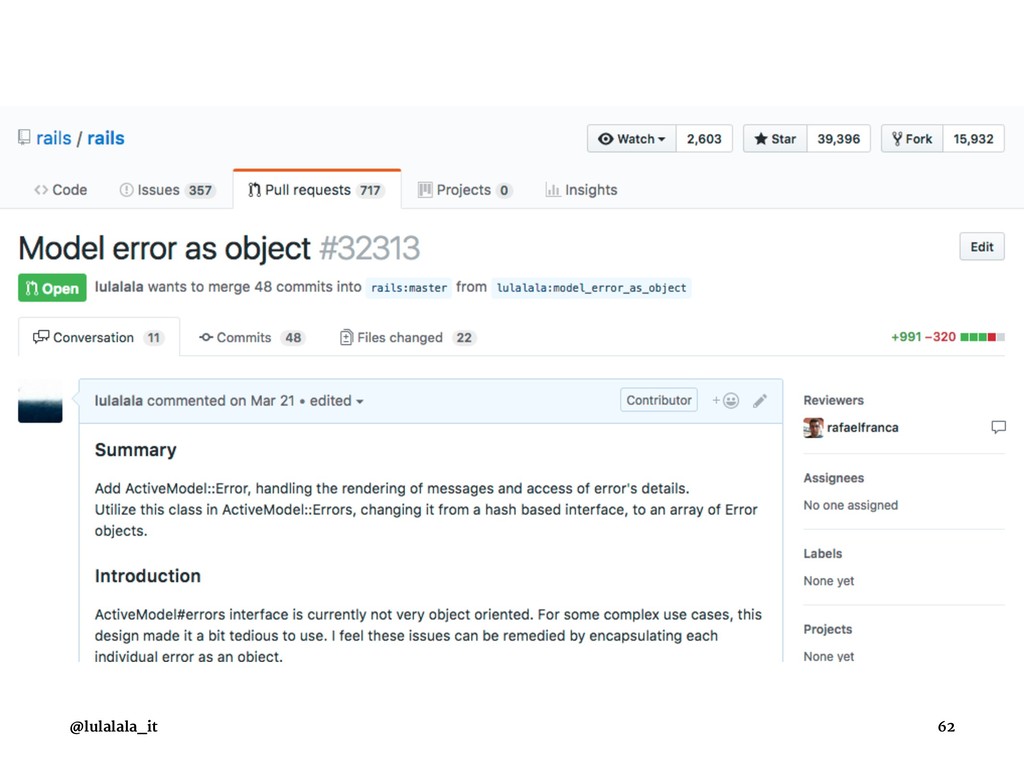Screen dimensions: 1024x768
Task: Open rafaelfranca's reviewer profile link
Action: (x=863, y=428)
